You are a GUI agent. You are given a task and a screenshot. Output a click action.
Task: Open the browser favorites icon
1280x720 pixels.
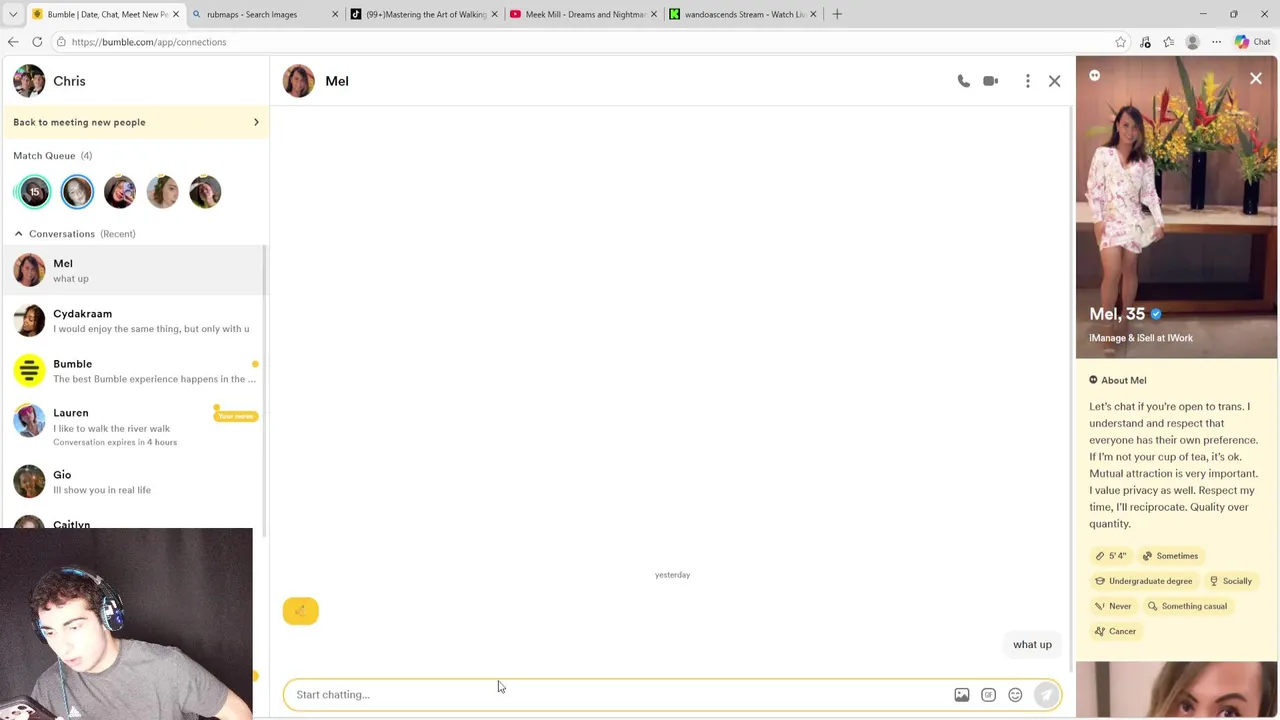(x=1168, y=42)
